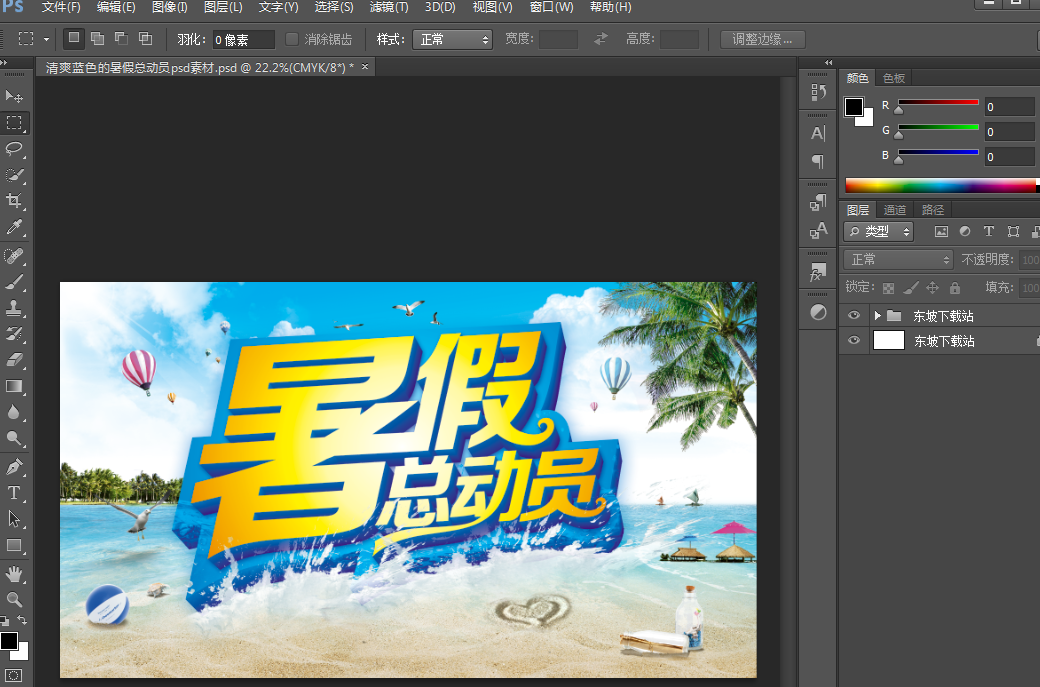Image resolution: width=1040 pixels, height=687 pixels.
Task: Toggle shape layer filter
Action: click(1013, 231)
